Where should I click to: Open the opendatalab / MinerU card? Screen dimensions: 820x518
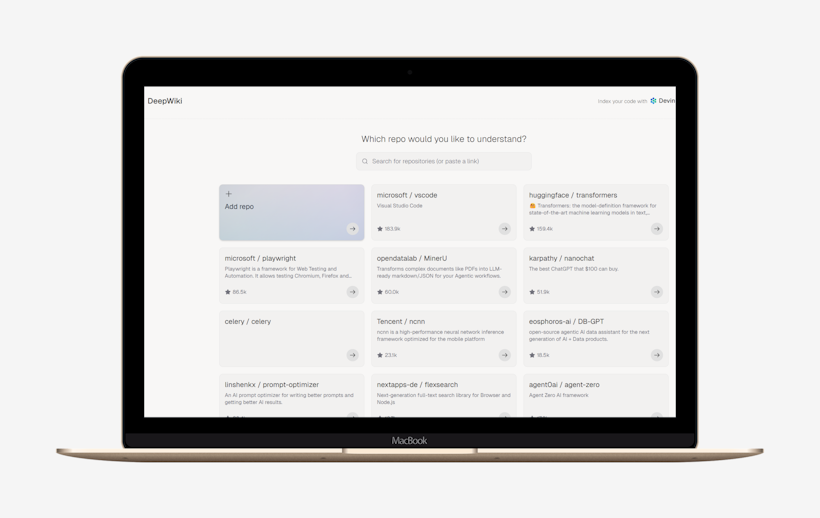443,275
